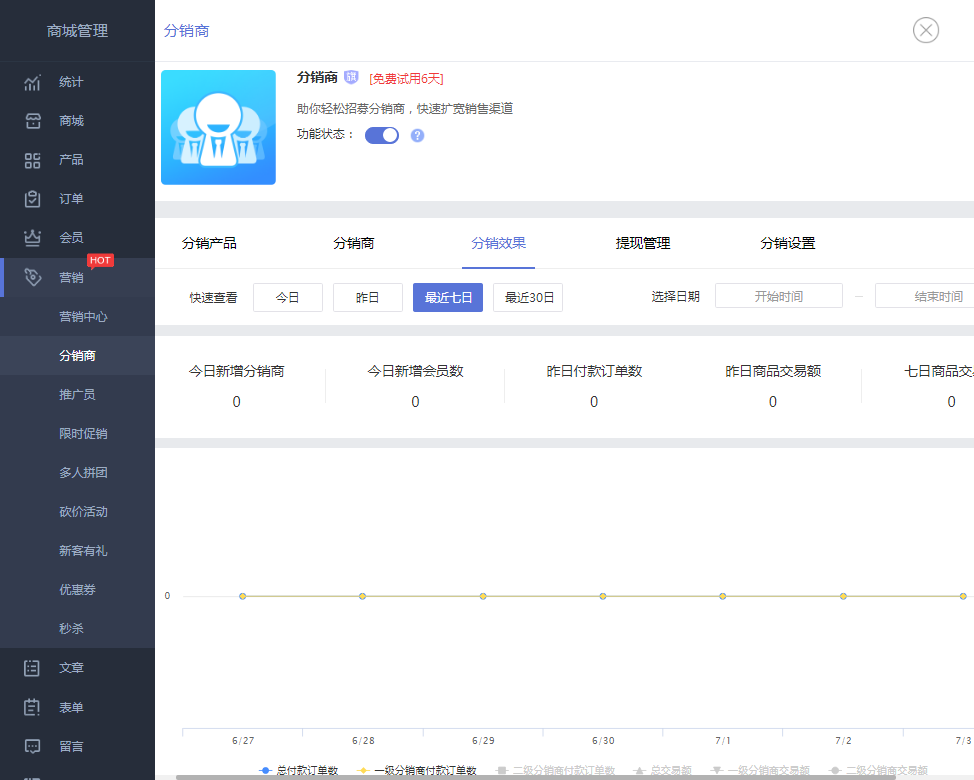The height and width of the screenshot is (780, 974).
Task: Click the 分销商 panel title
Action: coord(186,31)
